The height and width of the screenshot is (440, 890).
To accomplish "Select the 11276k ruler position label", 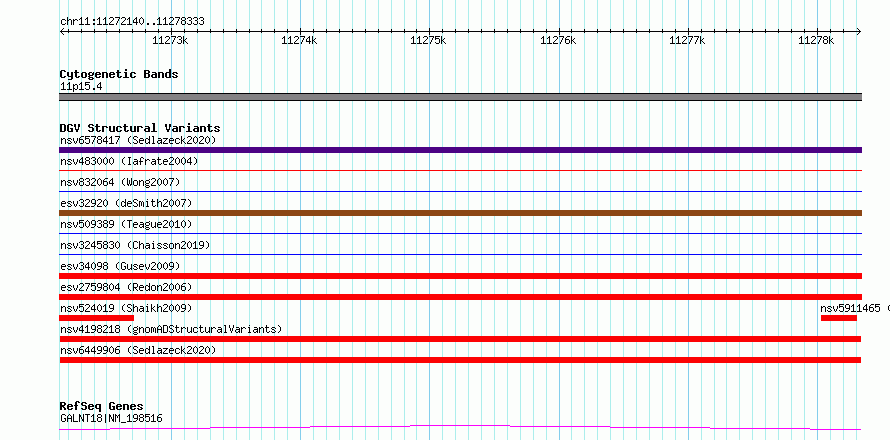I will coord(559,40).
